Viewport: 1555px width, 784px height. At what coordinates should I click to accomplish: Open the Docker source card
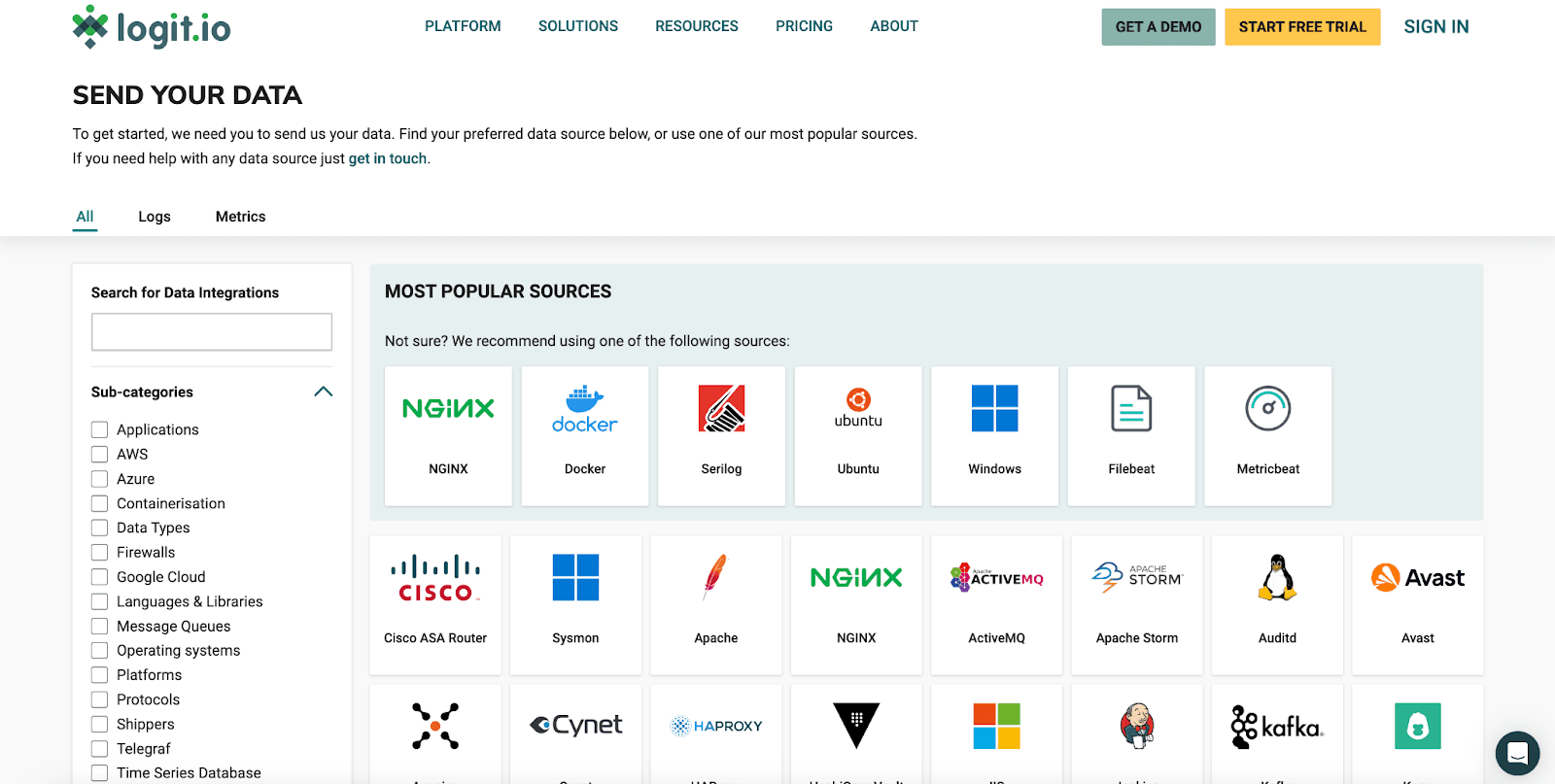point(585,436)
